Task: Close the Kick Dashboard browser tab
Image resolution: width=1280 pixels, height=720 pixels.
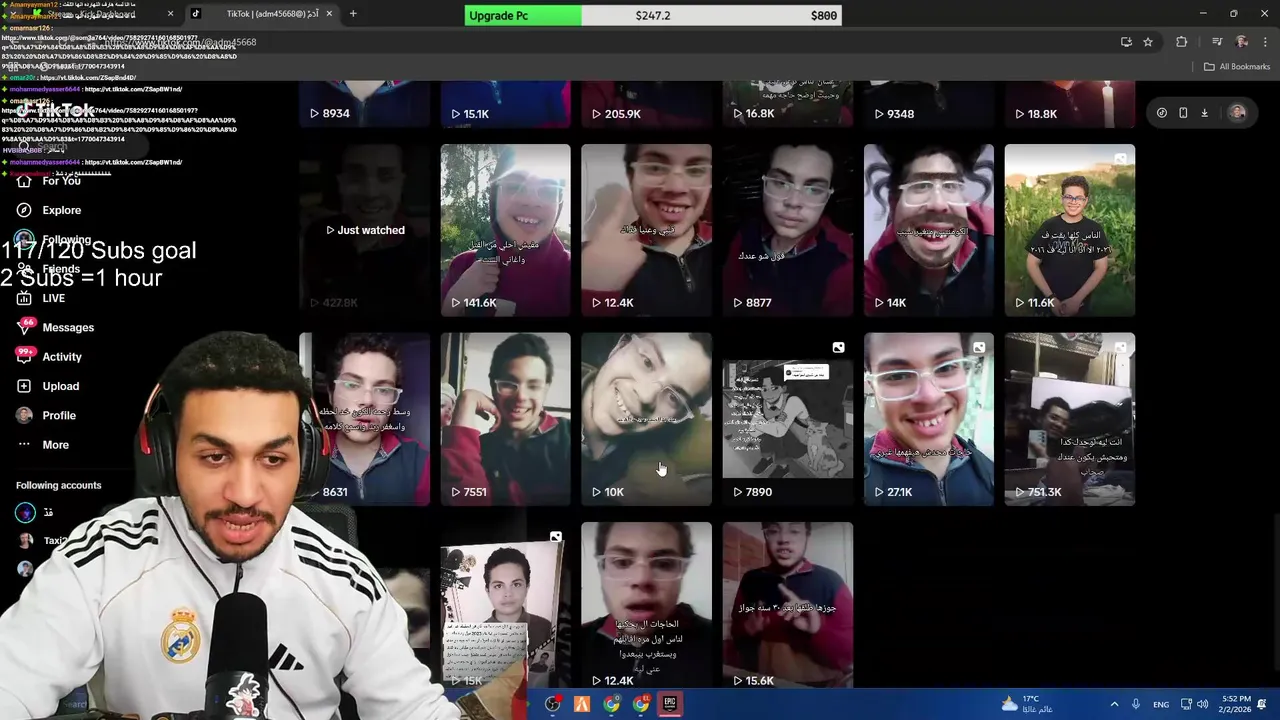Action: tap(170, 14)
